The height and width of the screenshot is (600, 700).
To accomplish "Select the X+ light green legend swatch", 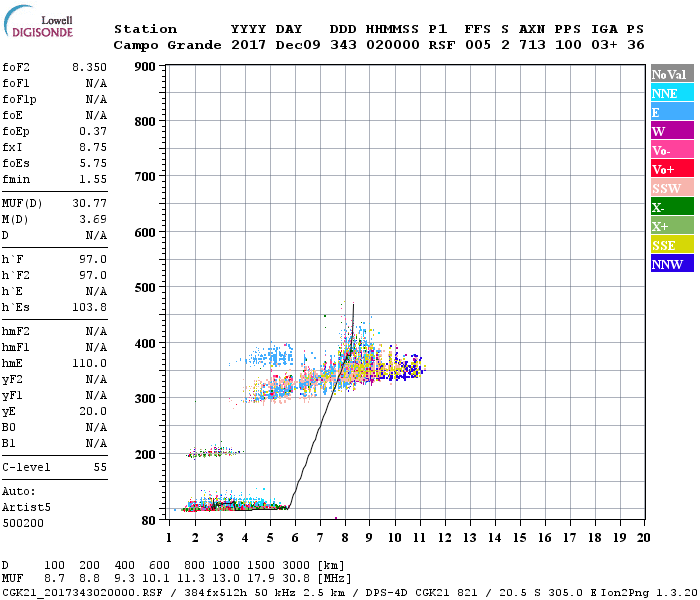I will point(672,226).
